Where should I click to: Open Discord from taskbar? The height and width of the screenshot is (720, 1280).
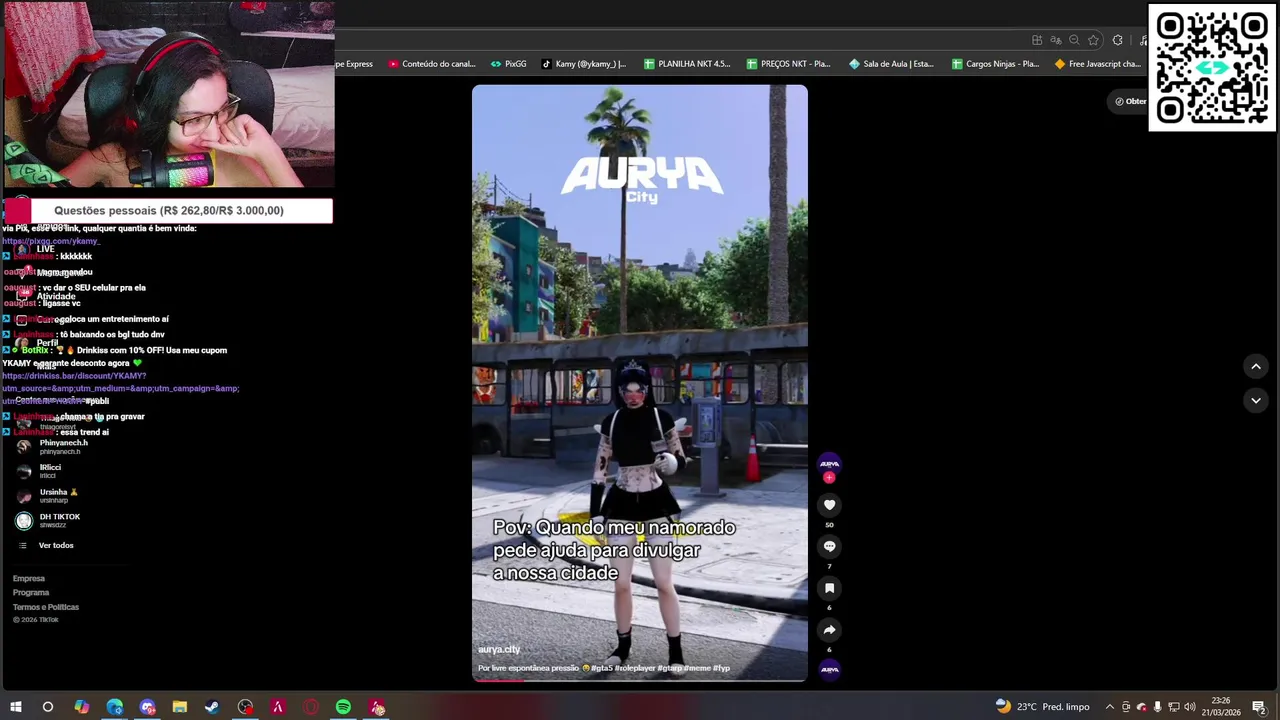coord(147,707)
